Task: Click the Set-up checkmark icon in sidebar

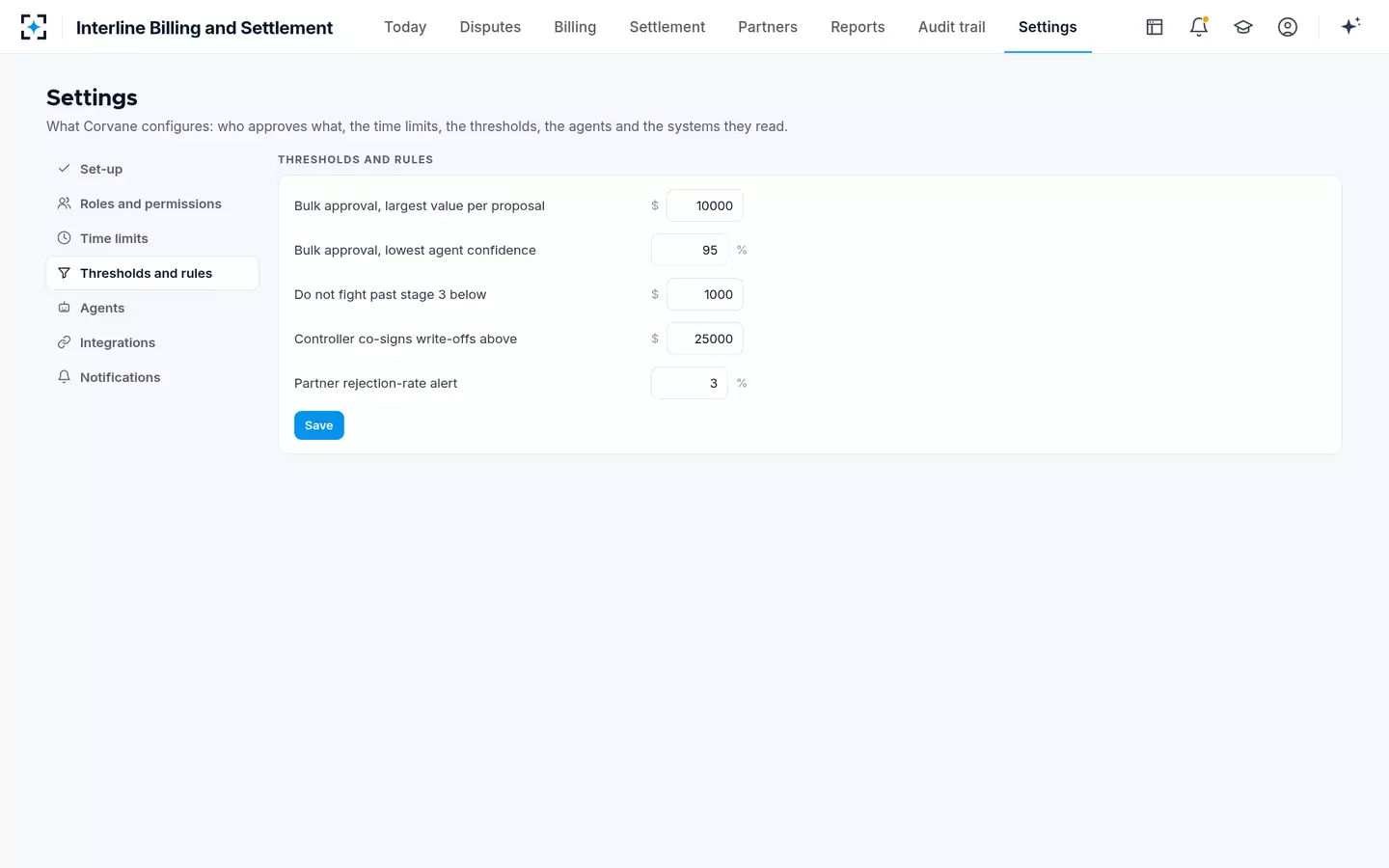Action: (64, 169)
